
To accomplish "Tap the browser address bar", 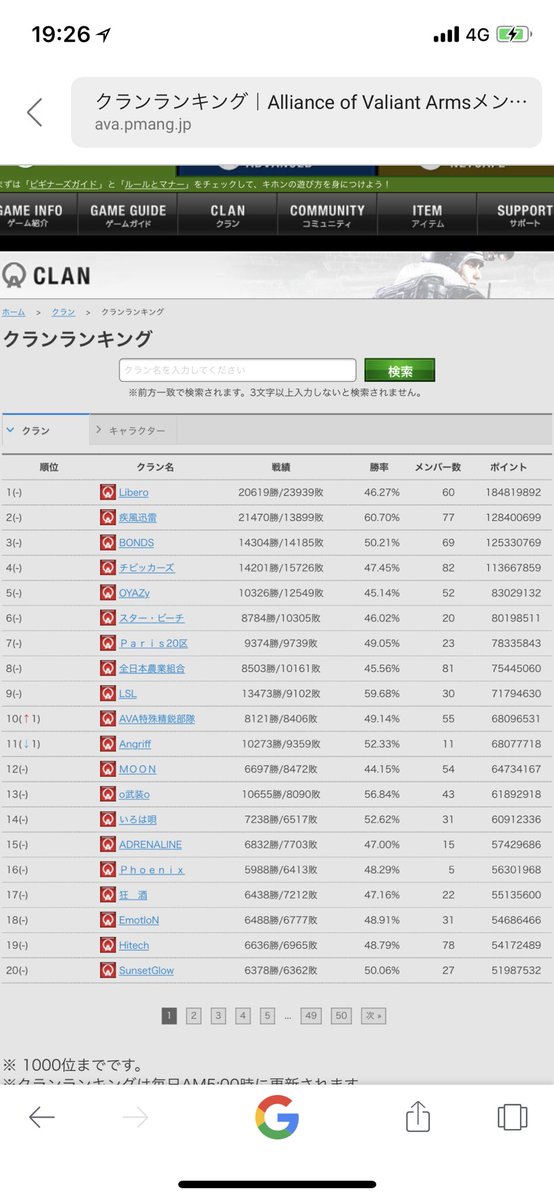I will (x=306, y=112).
